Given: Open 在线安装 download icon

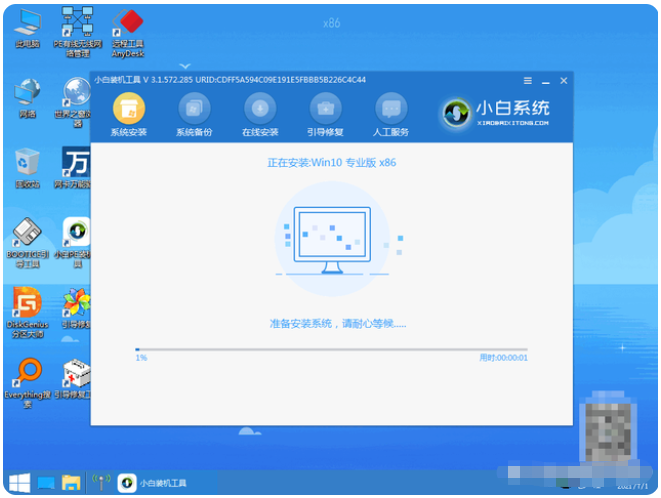Looking at the screenshot, I should (260, 109).
